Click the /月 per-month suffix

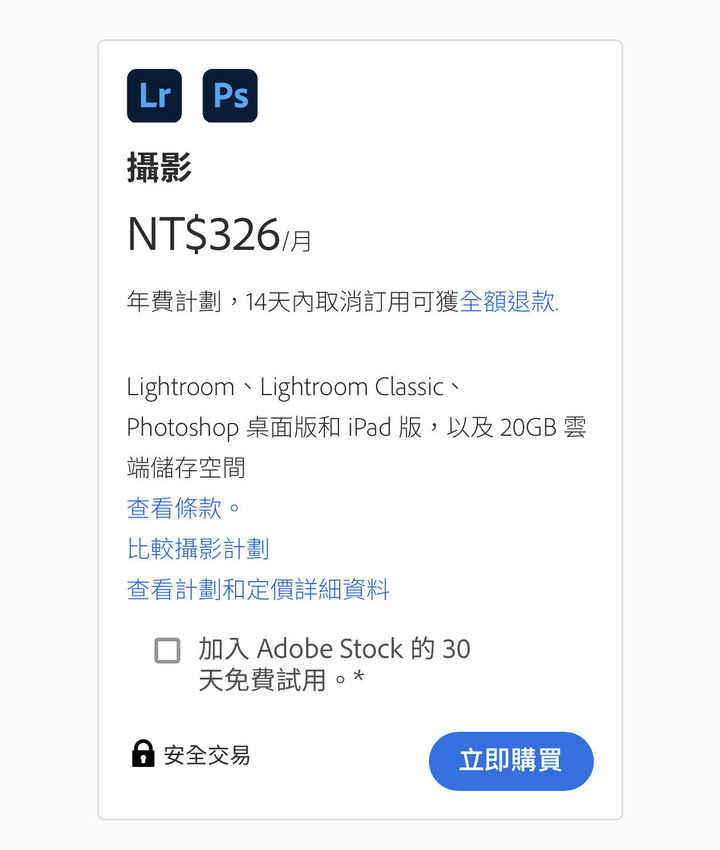(x=297, y=241)
